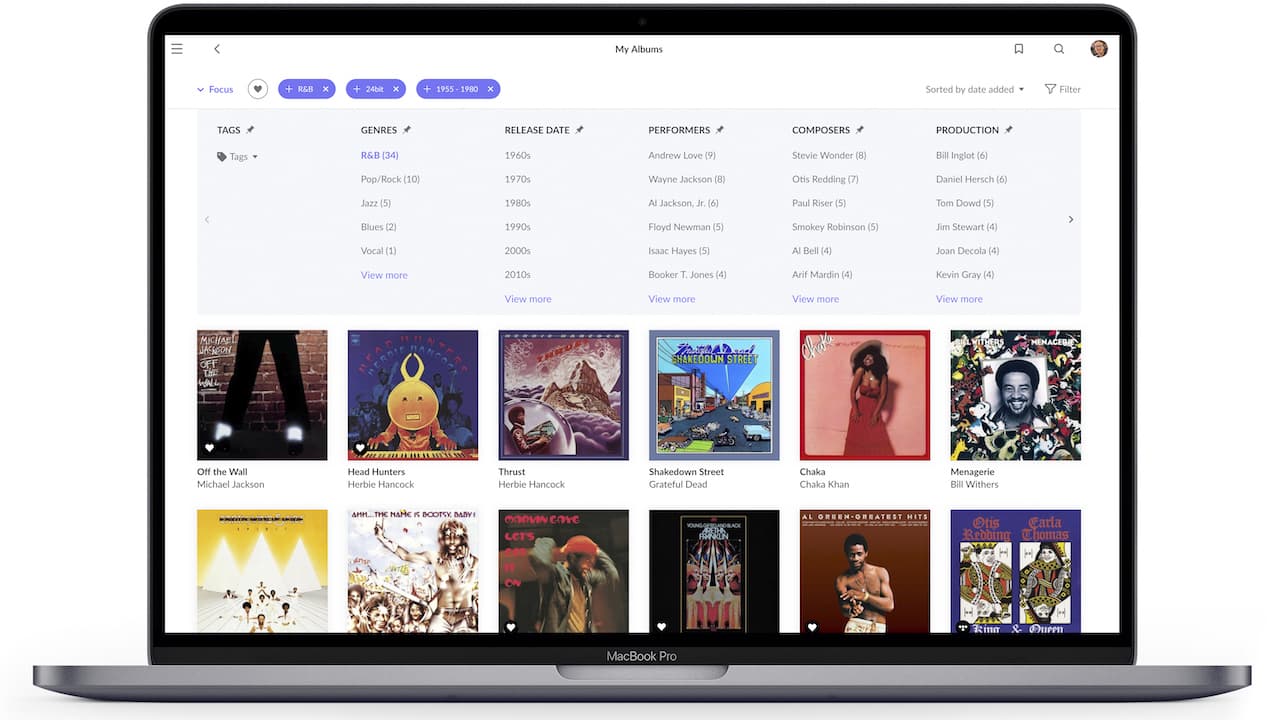Screen dimensions: 1280x720
Task: Open the Sorted by date added dropdown
Action: pyautogui.click(x=975, y=89)
